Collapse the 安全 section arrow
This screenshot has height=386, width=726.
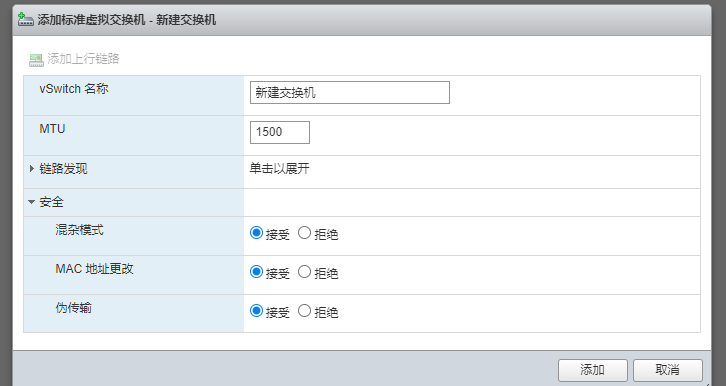tap(31, 202)
